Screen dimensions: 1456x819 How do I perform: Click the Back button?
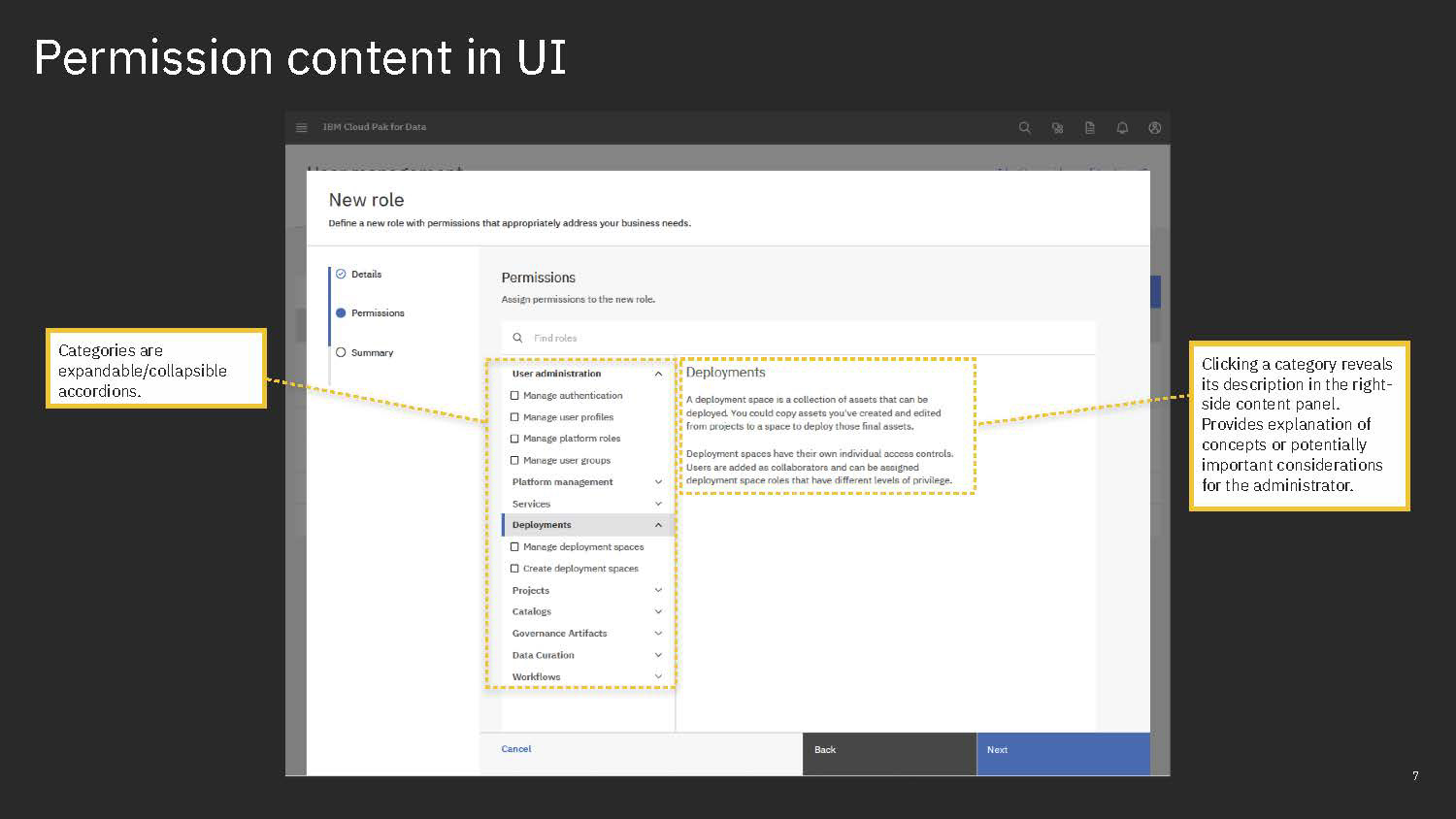[889, 754]
